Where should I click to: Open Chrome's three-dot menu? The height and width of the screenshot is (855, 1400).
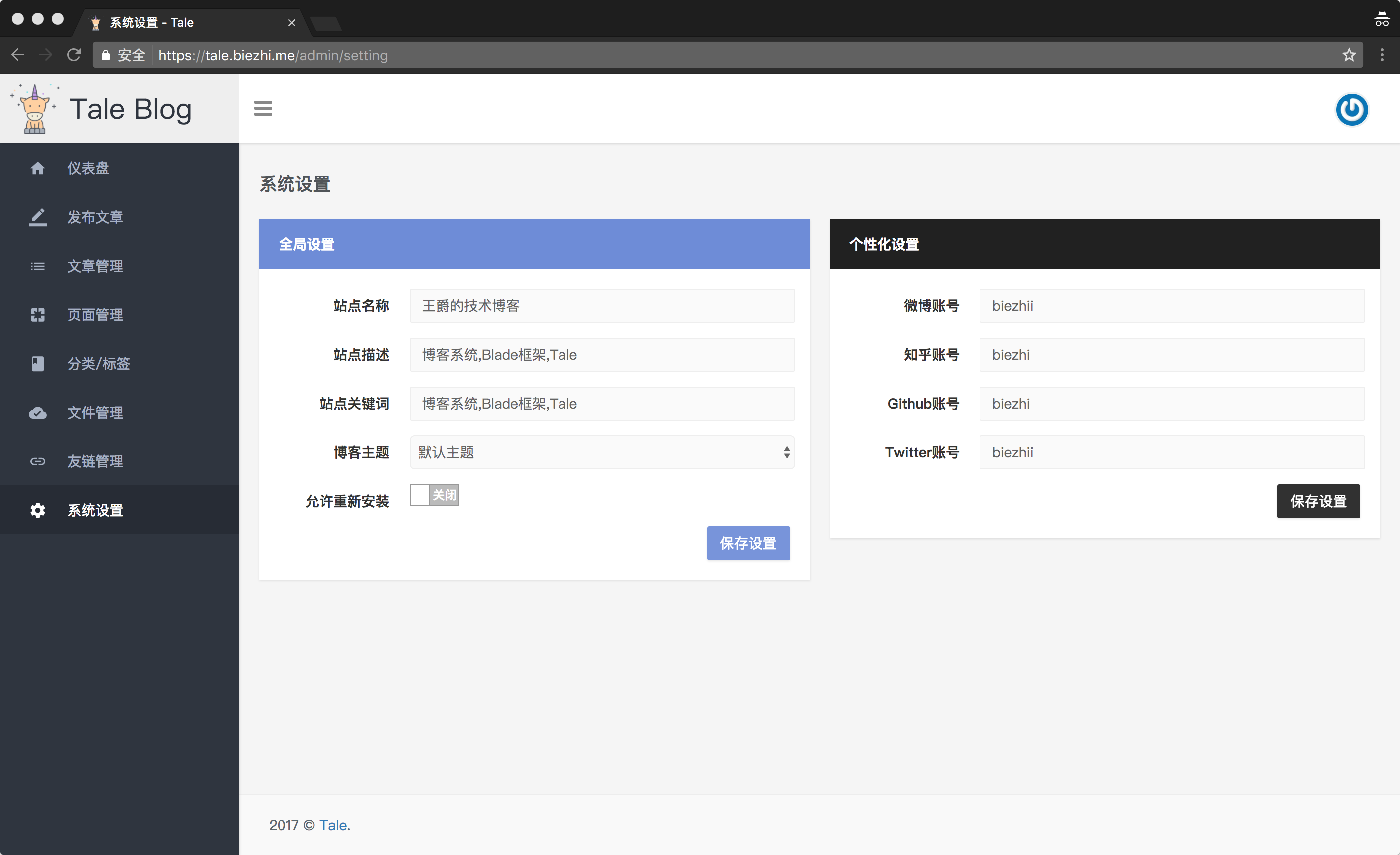tap(1382, 55)
